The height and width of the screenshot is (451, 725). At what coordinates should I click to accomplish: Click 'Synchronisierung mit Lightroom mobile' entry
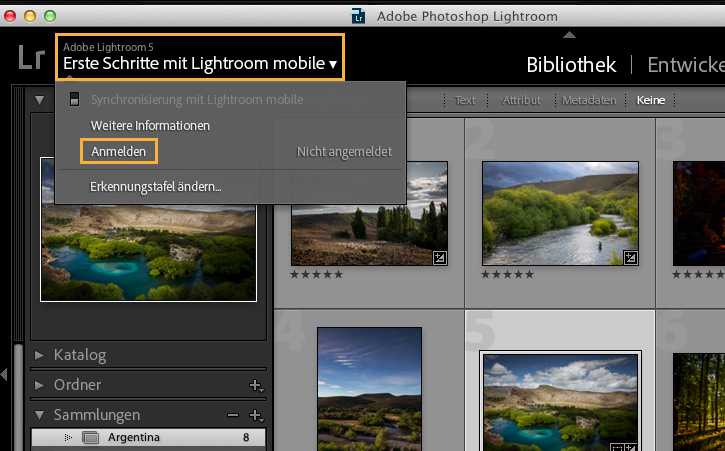[x=197, y=99]
